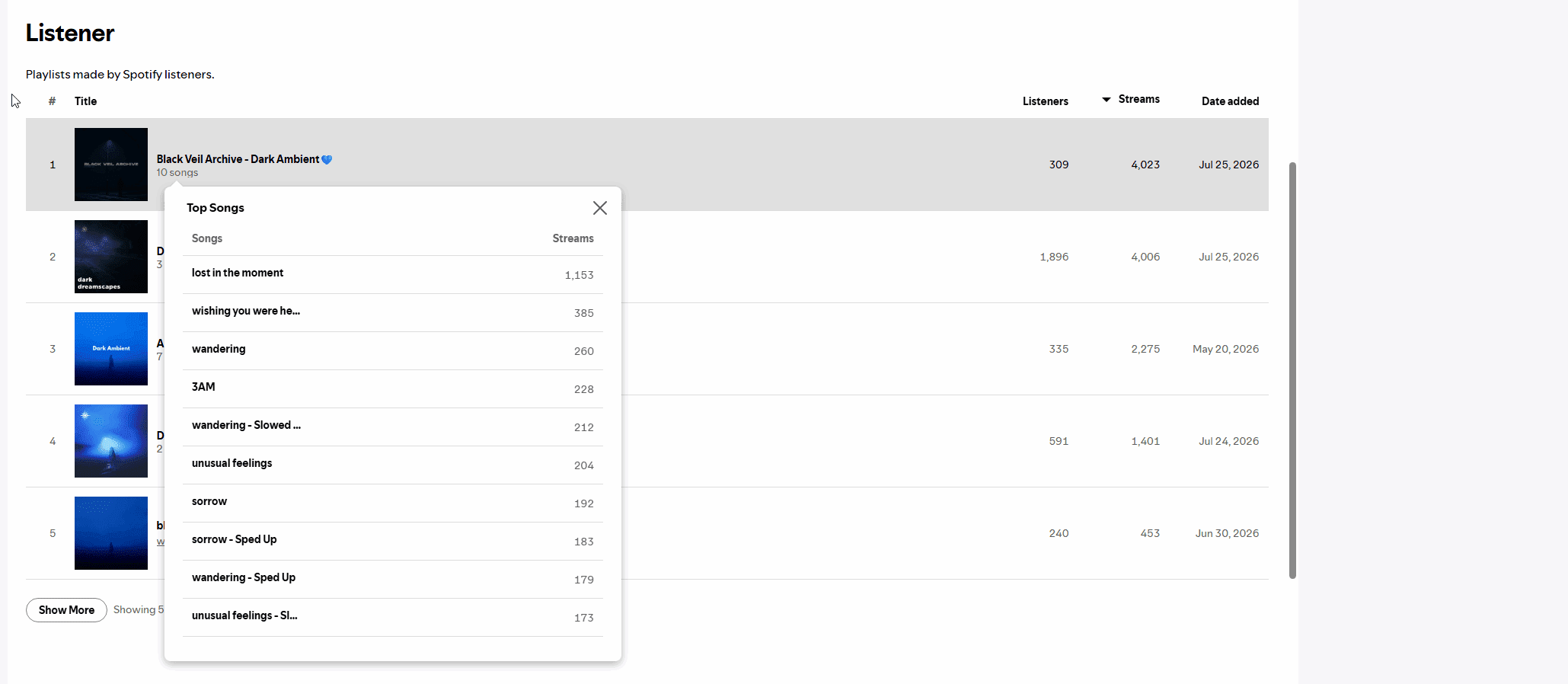The width and height of the screenshot is (1568, 684).
Task: Open Black Veil Archive playlist cover
Action: [x=111, y=165]
